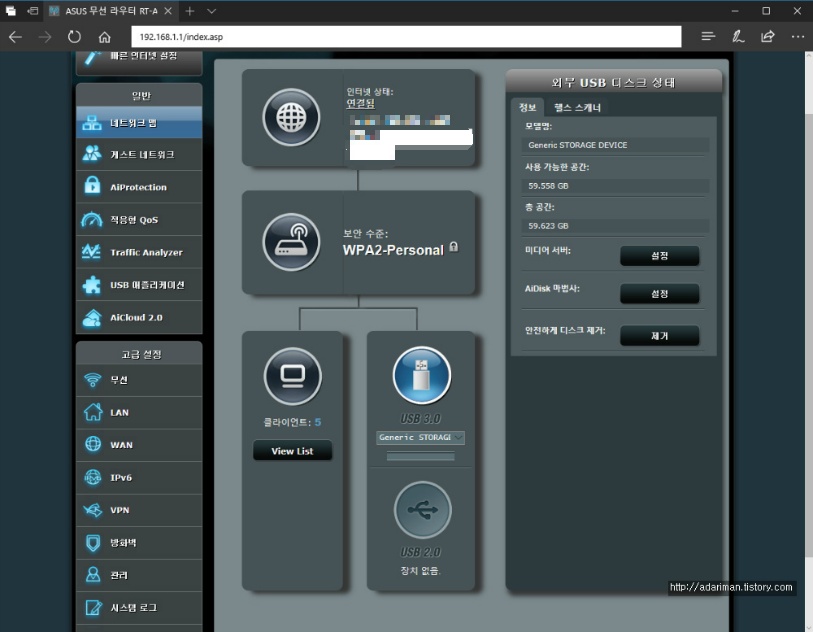Click Remove (제거) to safely eject disk
The image size is (813, 632).
click(x=660, y=336)
